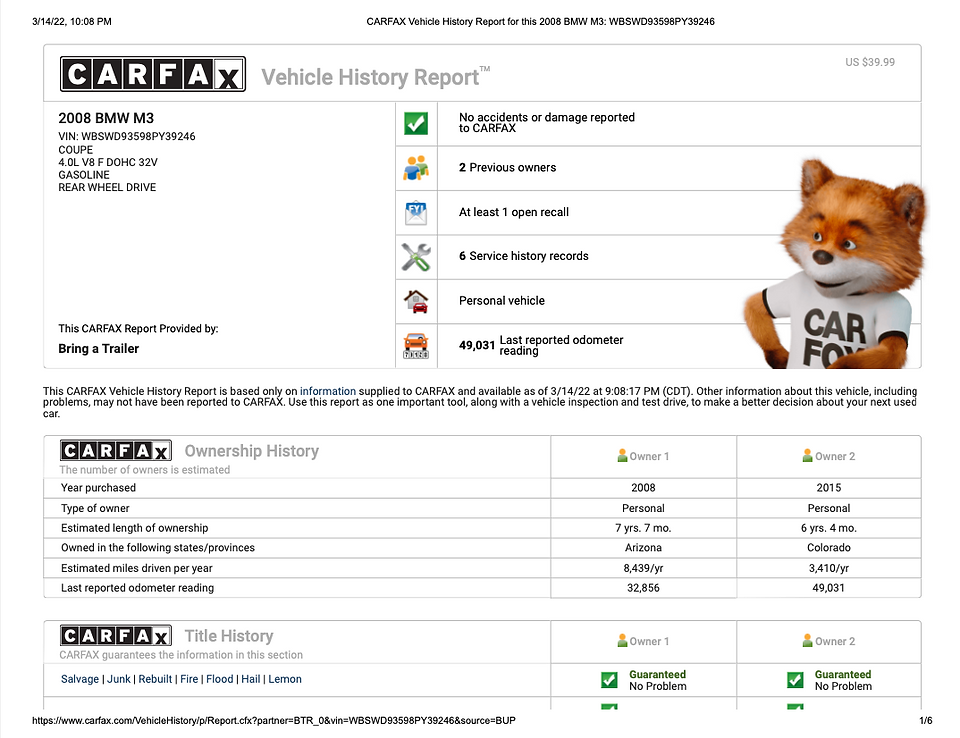Click Owner 2 ownership length '6 yrs. 4 mo.'
Image resolution: width=960 pixels, height=738 pixels.
point(828,528)
